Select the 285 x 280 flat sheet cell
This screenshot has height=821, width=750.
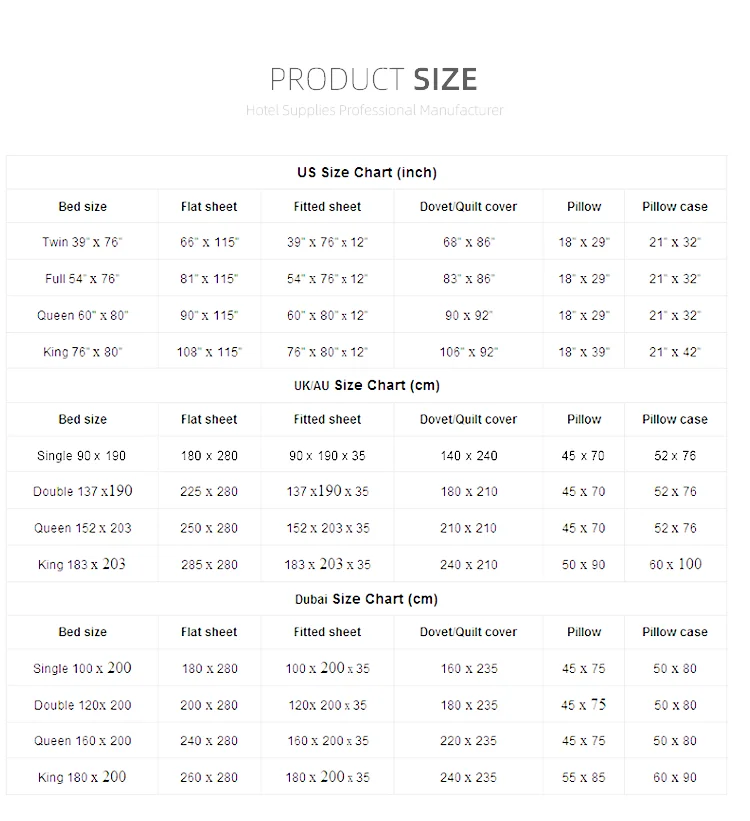(209, 564)
